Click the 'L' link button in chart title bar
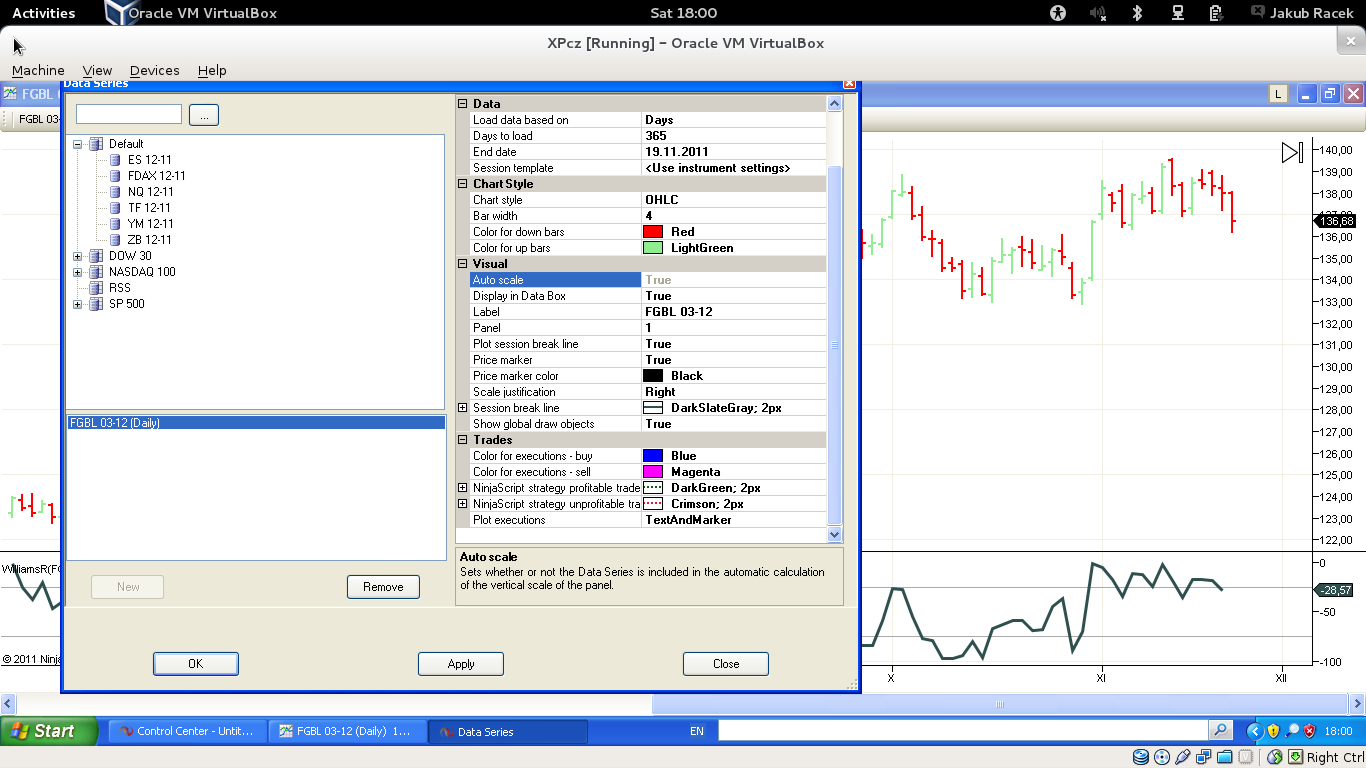The image size is (1366, 768). (1277, 94)
